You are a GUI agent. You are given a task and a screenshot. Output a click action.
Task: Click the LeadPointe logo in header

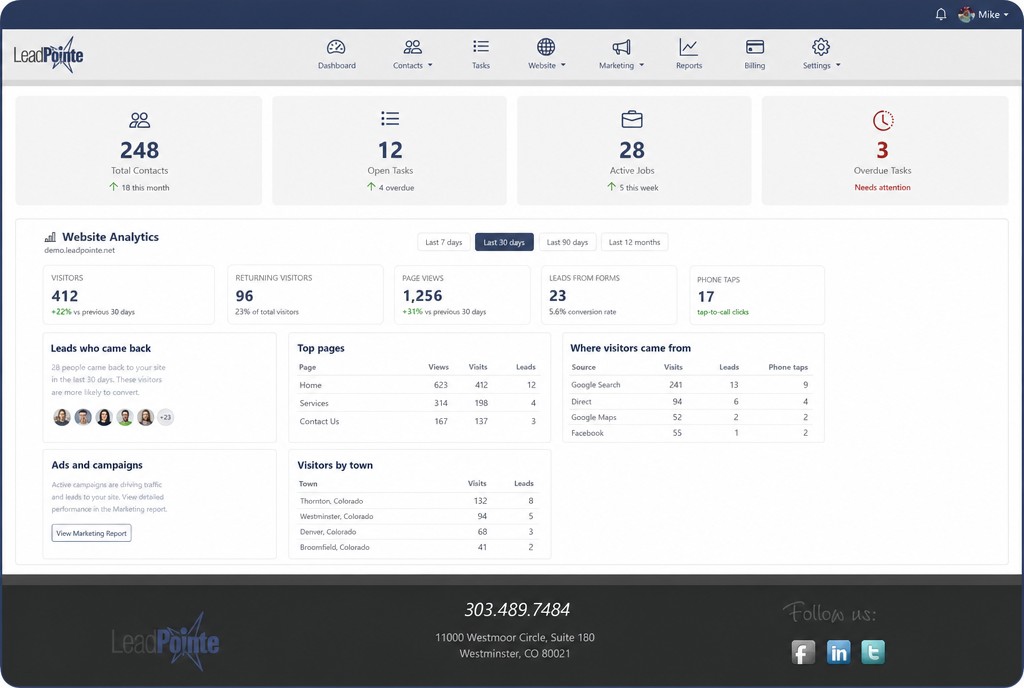[48, 55]
